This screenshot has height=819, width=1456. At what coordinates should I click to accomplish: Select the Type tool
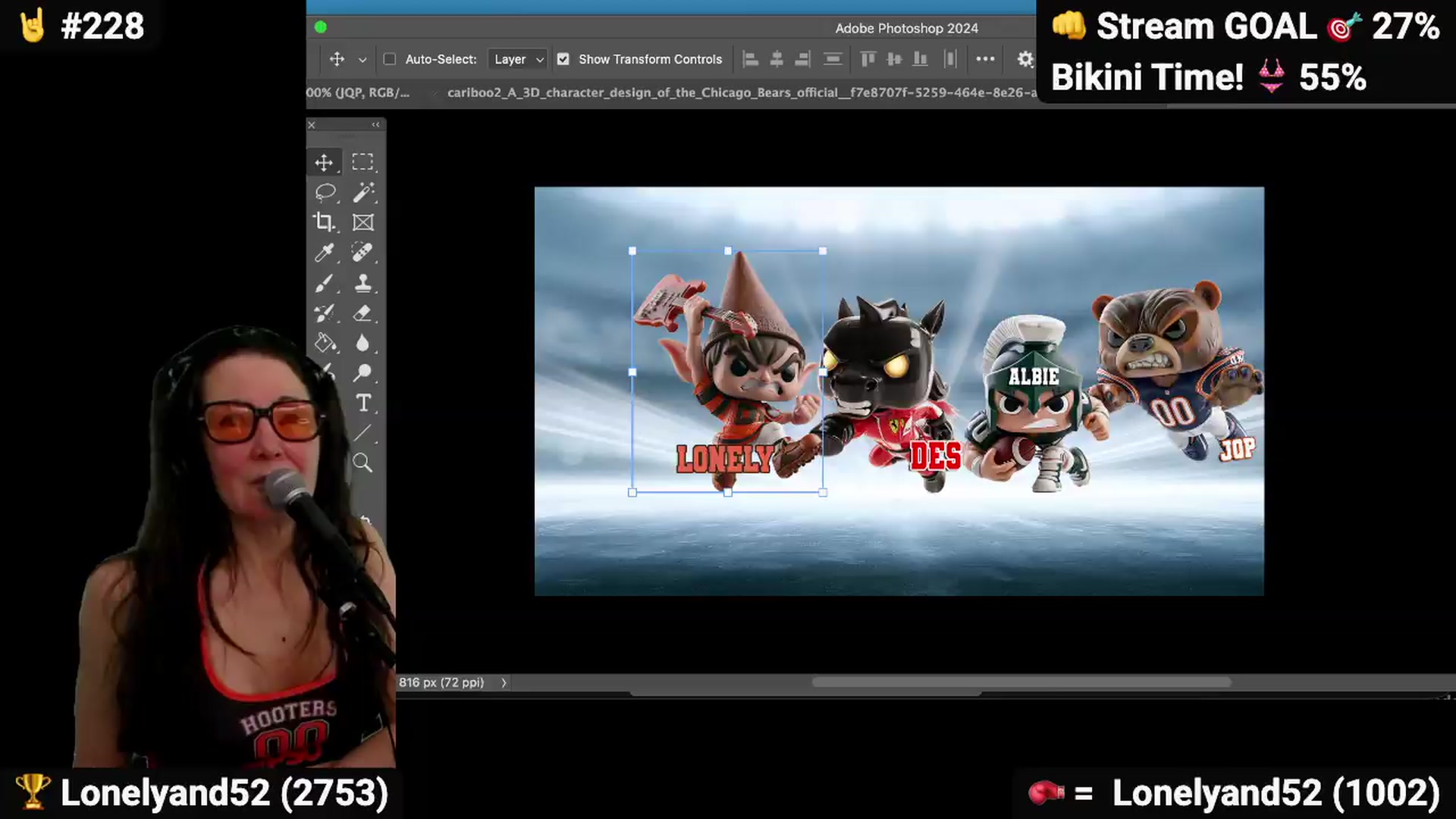(363, 403)
